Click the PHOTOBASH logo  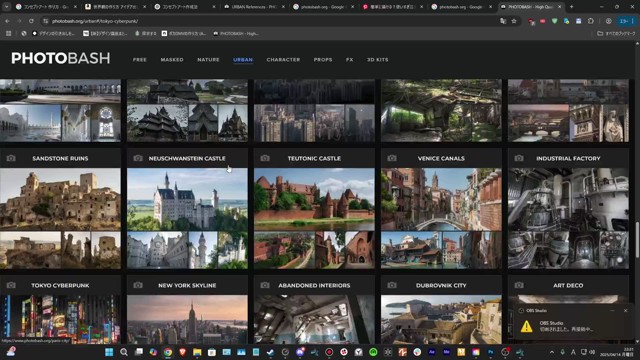(60, 58)
